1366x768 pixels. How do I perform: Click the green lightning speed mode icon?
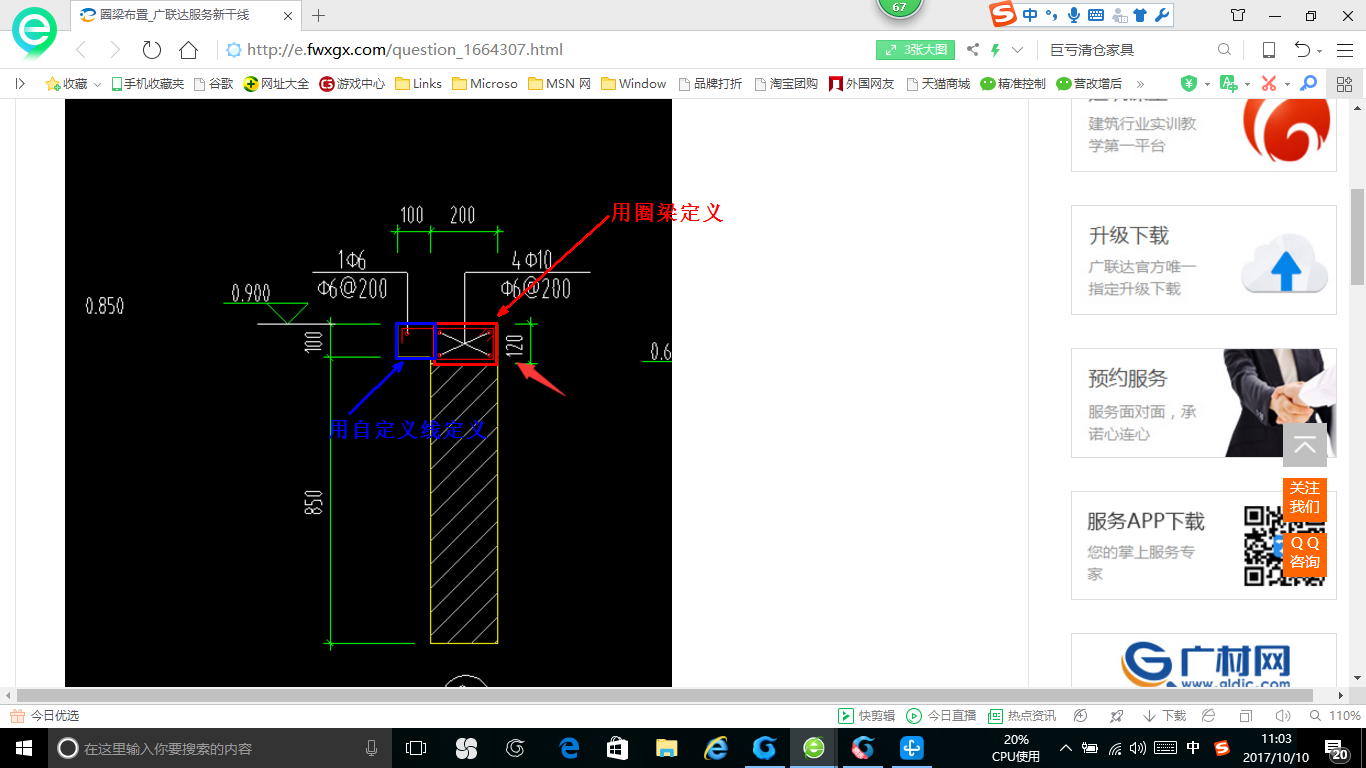995,50
